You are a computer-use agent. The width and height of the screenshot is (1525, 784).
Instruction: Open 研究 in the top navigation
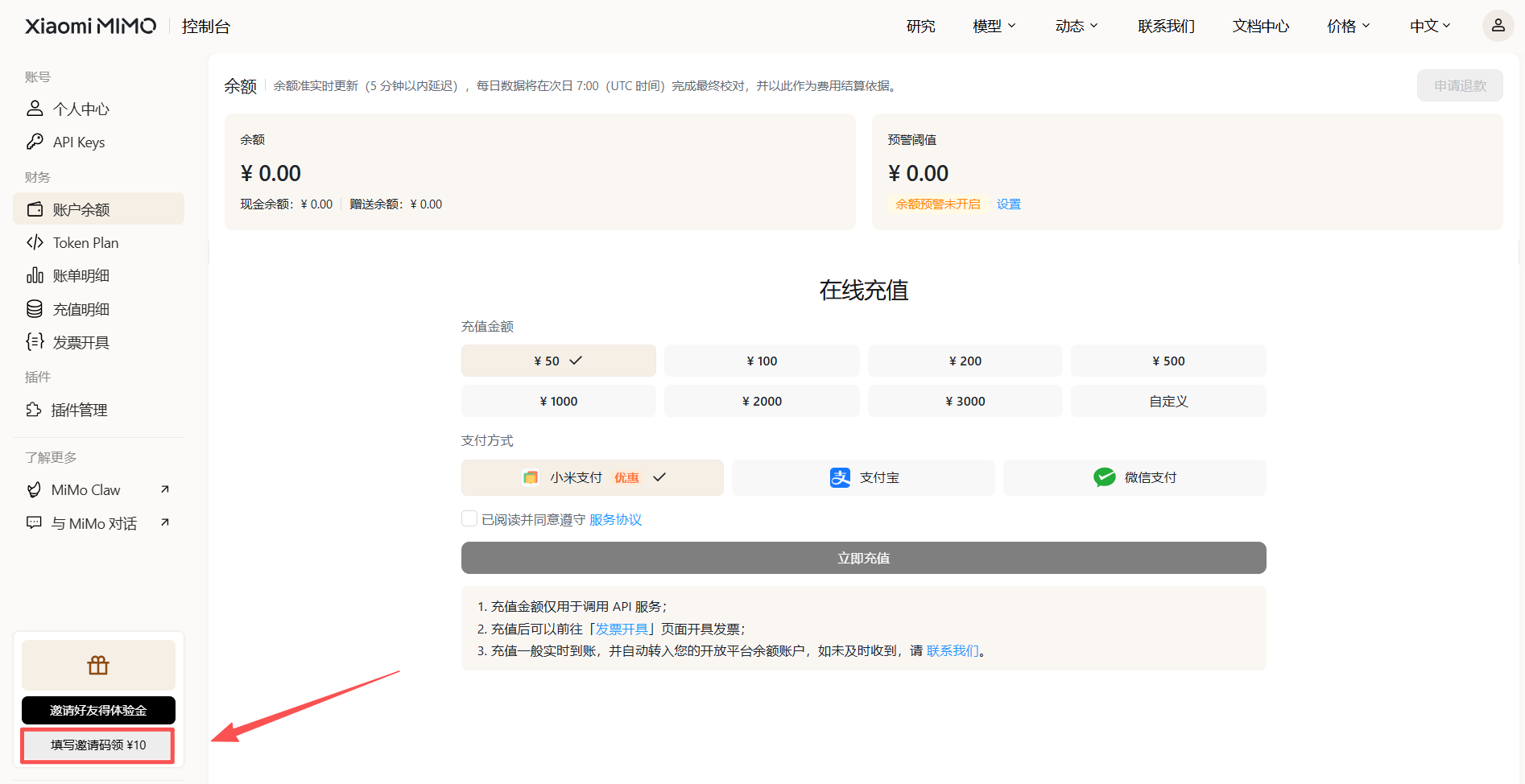coord(920,27)
